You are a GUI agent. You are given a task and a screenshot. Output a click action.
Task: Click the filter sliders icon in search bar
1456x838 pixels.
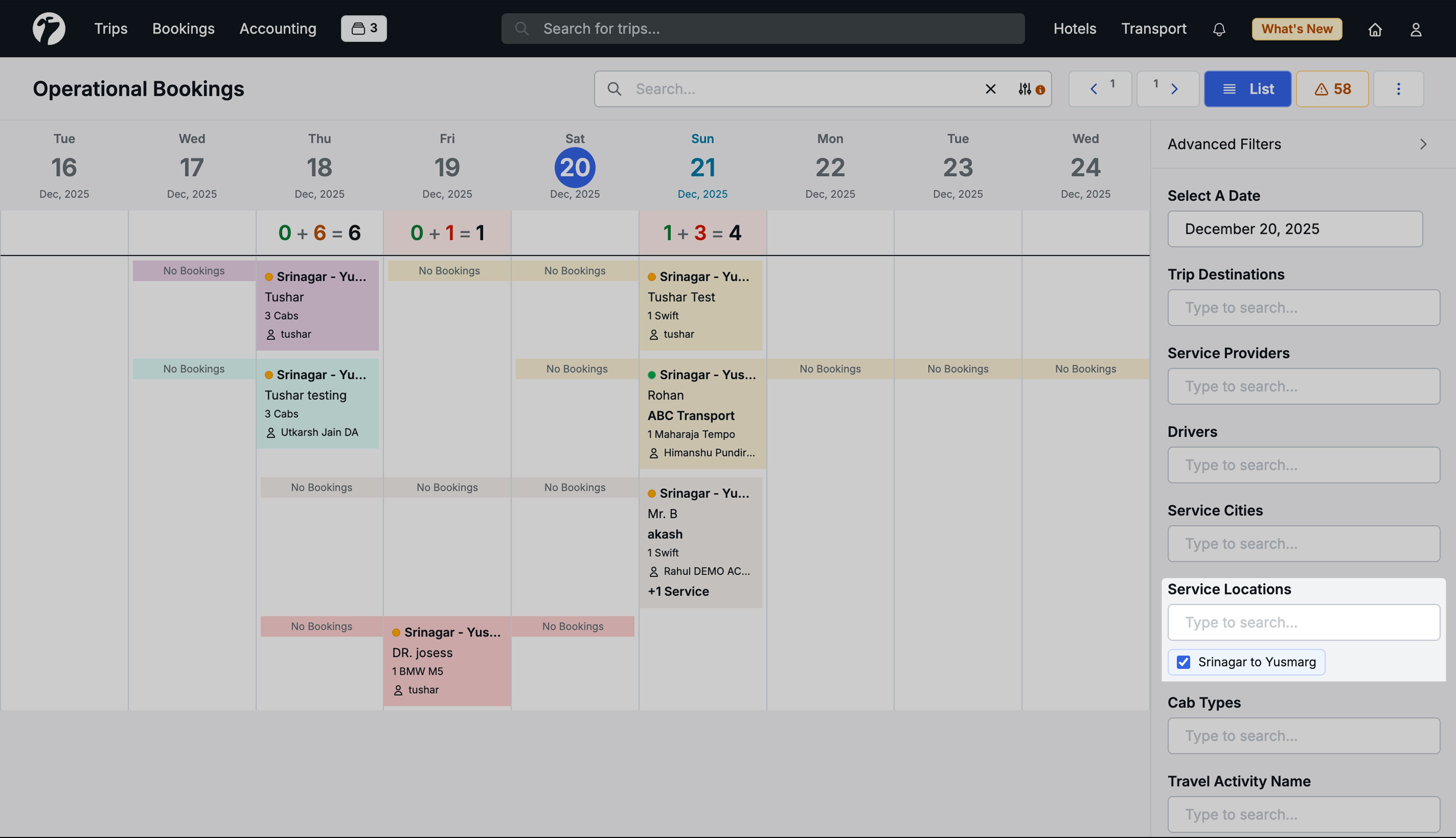pos(1025,89)
